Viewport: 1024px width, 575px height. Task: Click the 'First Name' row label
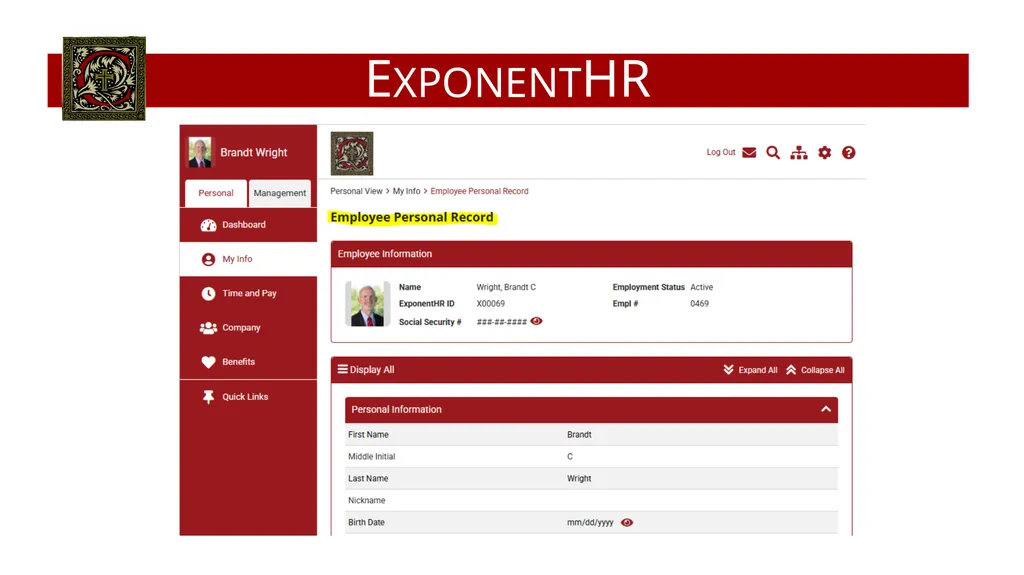click(368, 435)
